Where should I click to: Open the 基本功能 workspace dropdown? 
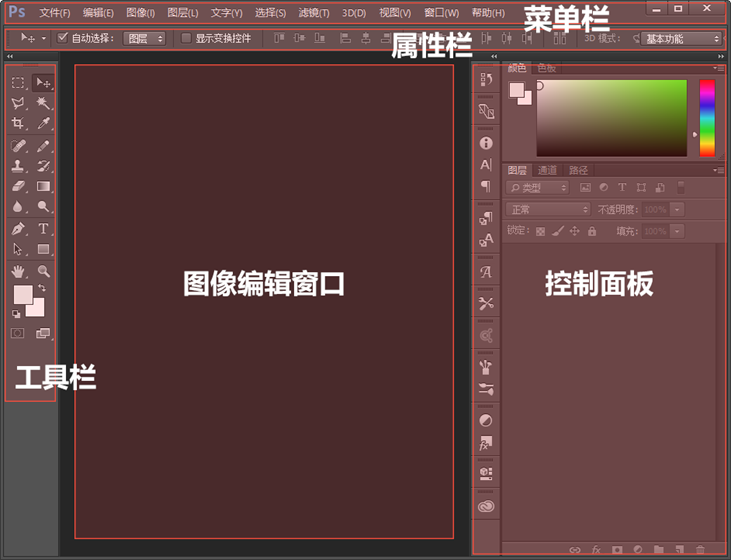(x=682, y=38)
